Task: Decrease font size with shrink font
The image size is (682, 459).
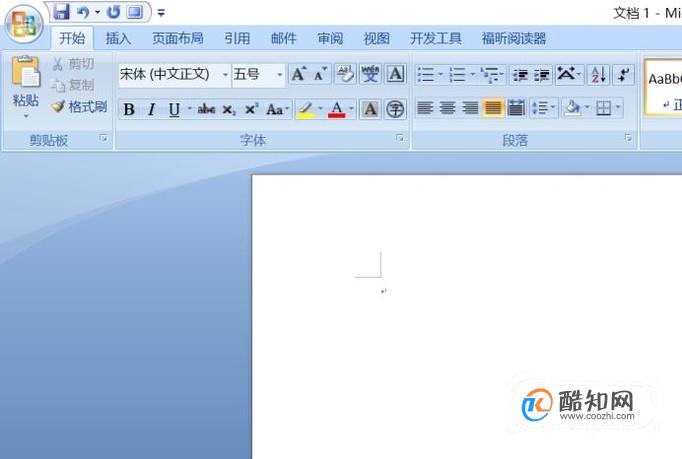Action: [321, 74]
